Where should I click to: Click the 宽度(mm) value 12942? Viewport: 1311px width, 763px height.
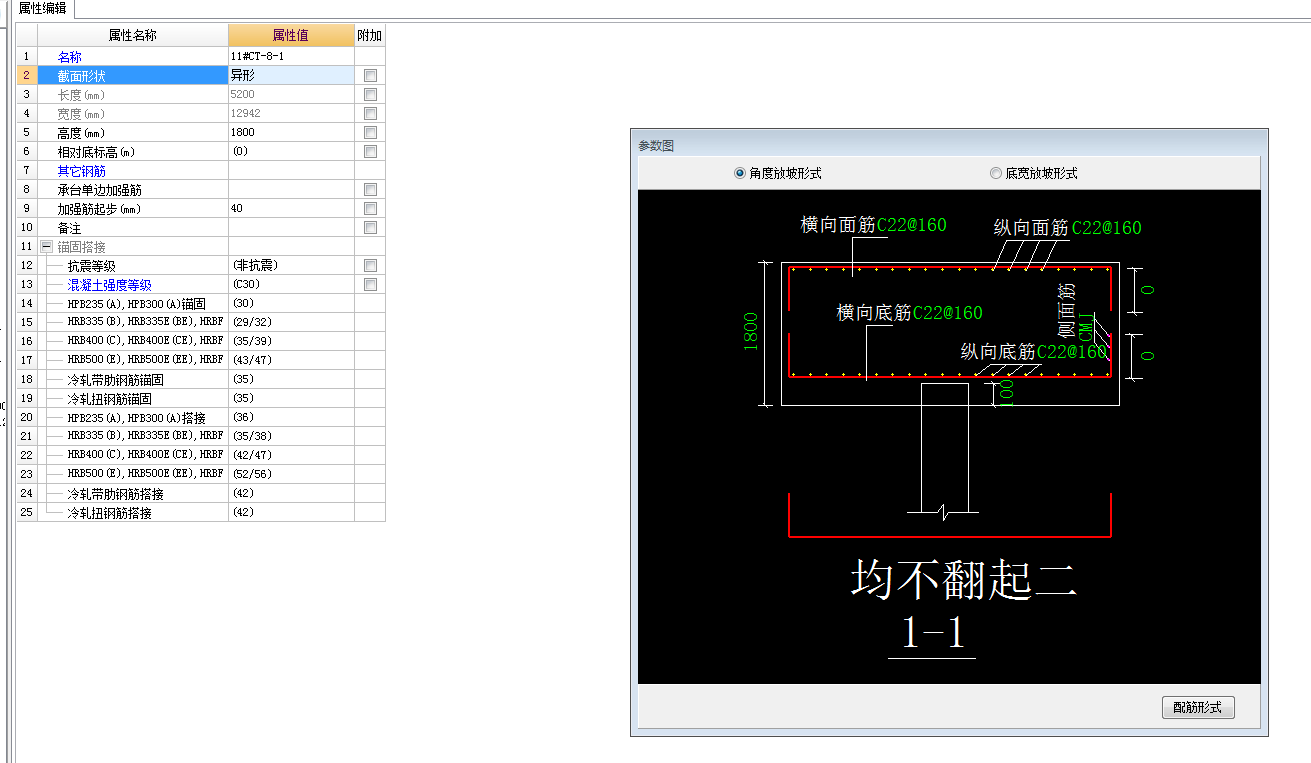pyautogui.click(x=291, y=113)
